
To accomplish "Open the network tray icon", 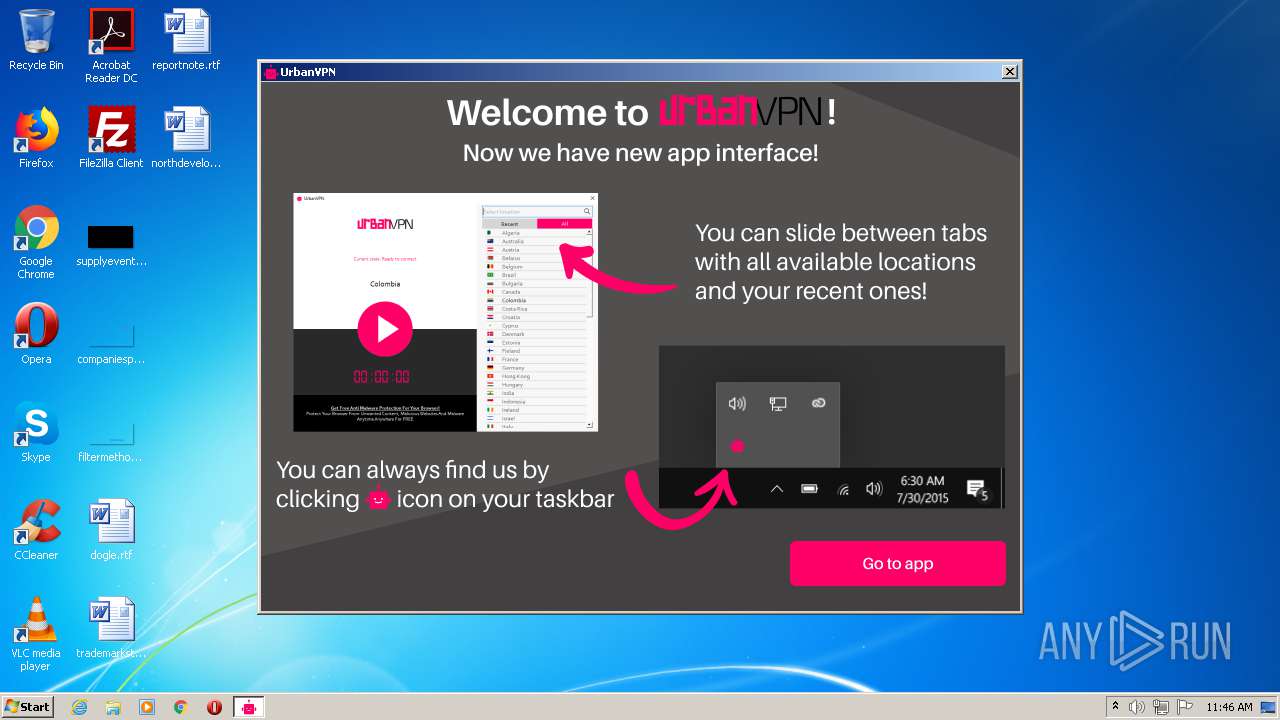I will pos(1161,707).
